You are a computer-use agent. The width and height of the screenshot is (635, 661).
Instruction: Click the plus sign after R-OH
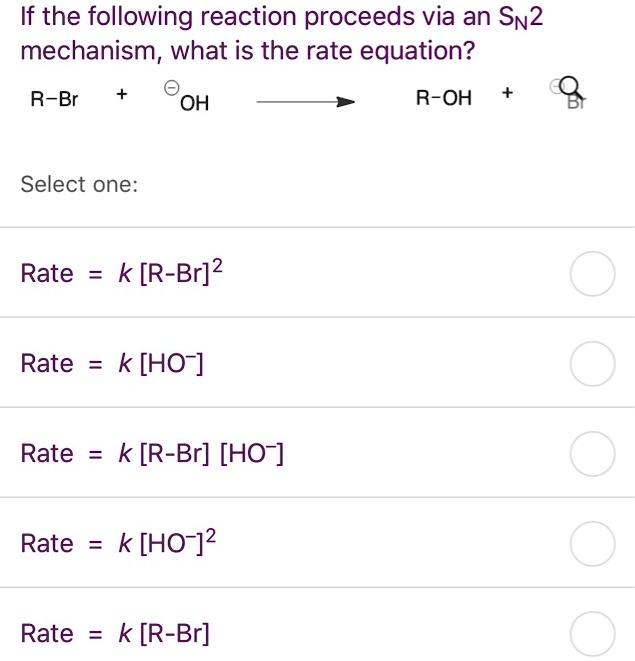pos(508,94)
